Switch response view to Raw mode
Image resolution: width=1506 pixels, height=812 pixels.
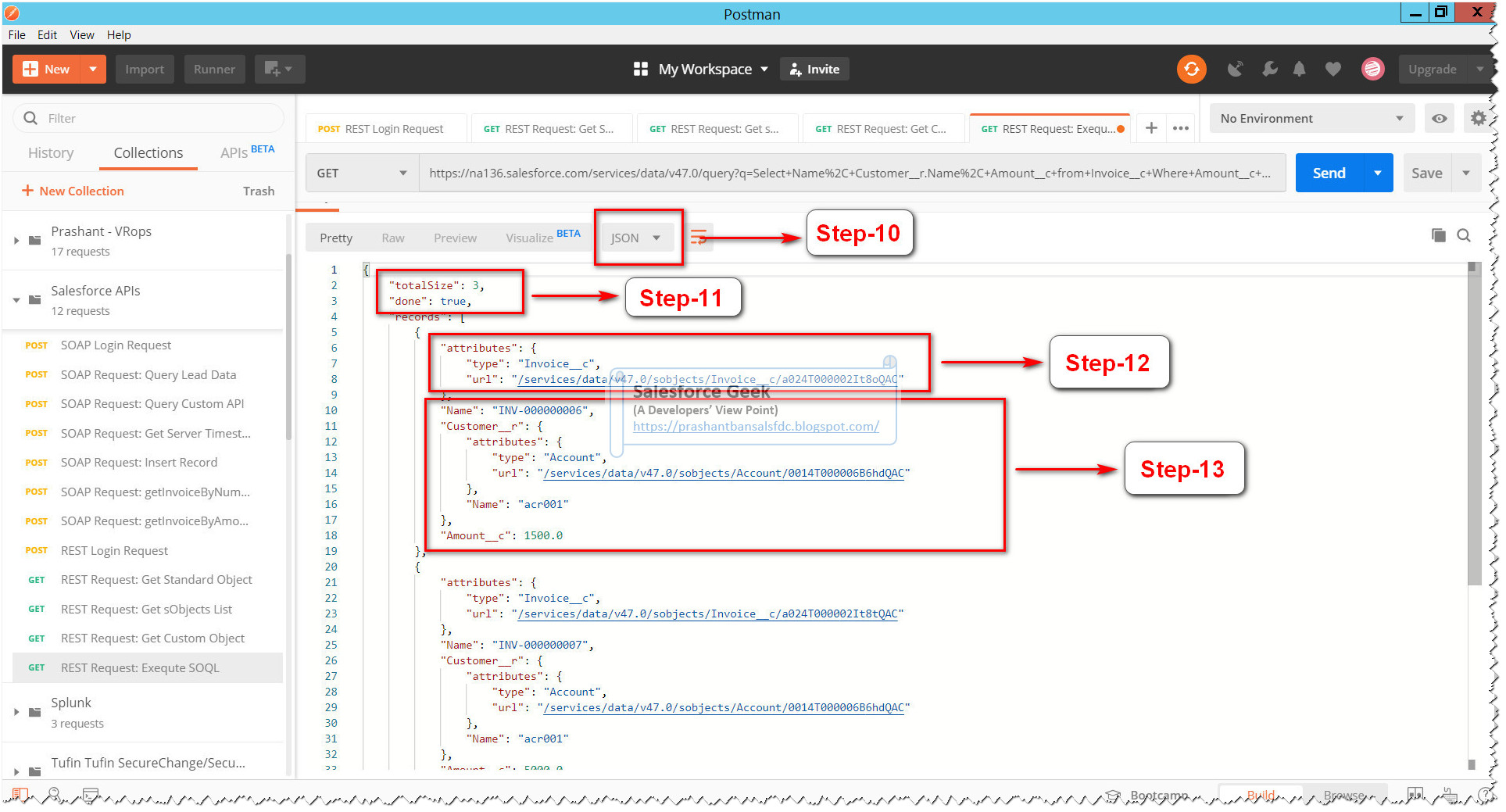point(393,238)
